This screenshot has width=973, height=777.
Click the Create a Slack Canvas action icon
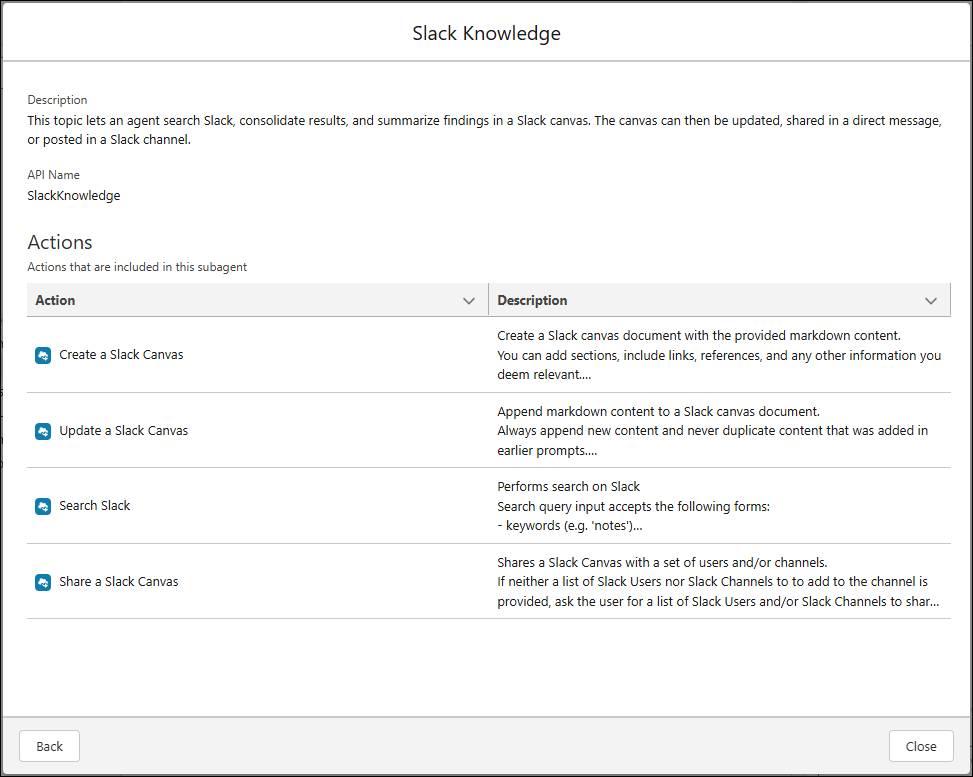tap(43, 356)
